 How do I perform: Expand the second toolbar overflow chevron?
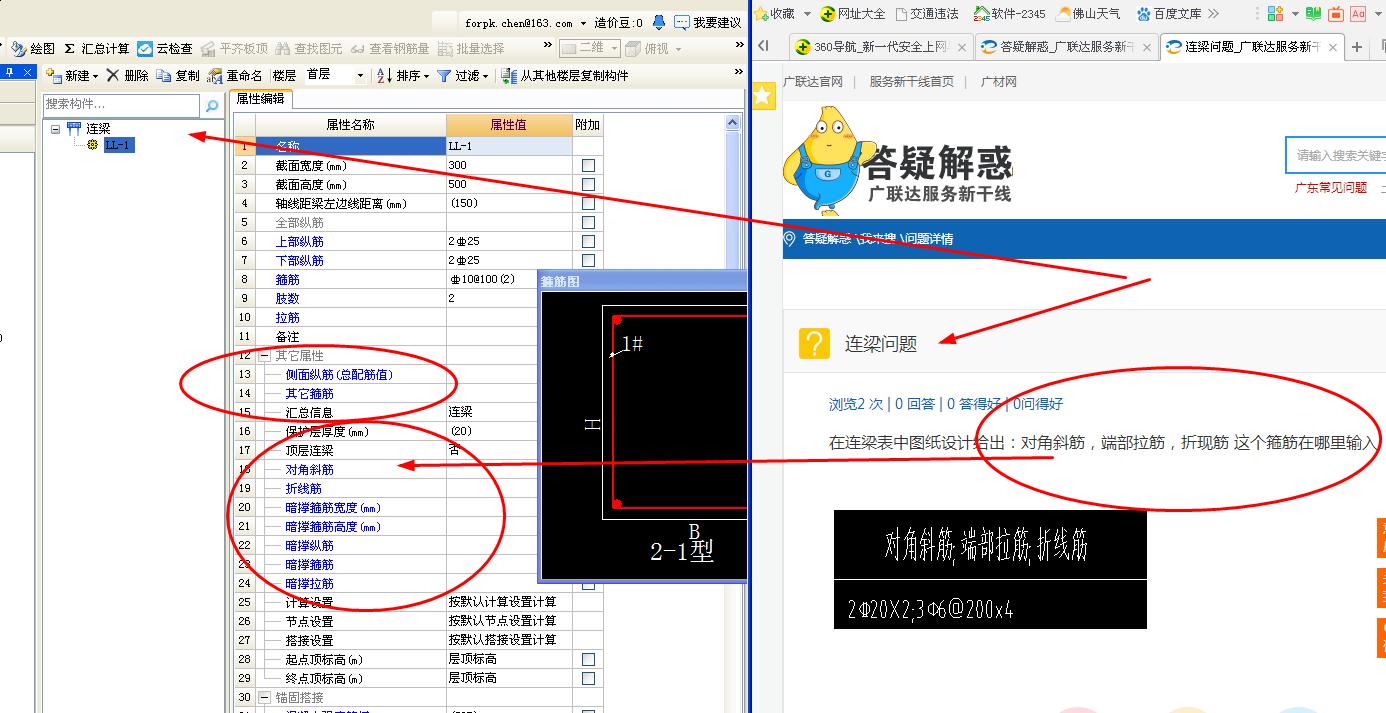coord(739,72)
